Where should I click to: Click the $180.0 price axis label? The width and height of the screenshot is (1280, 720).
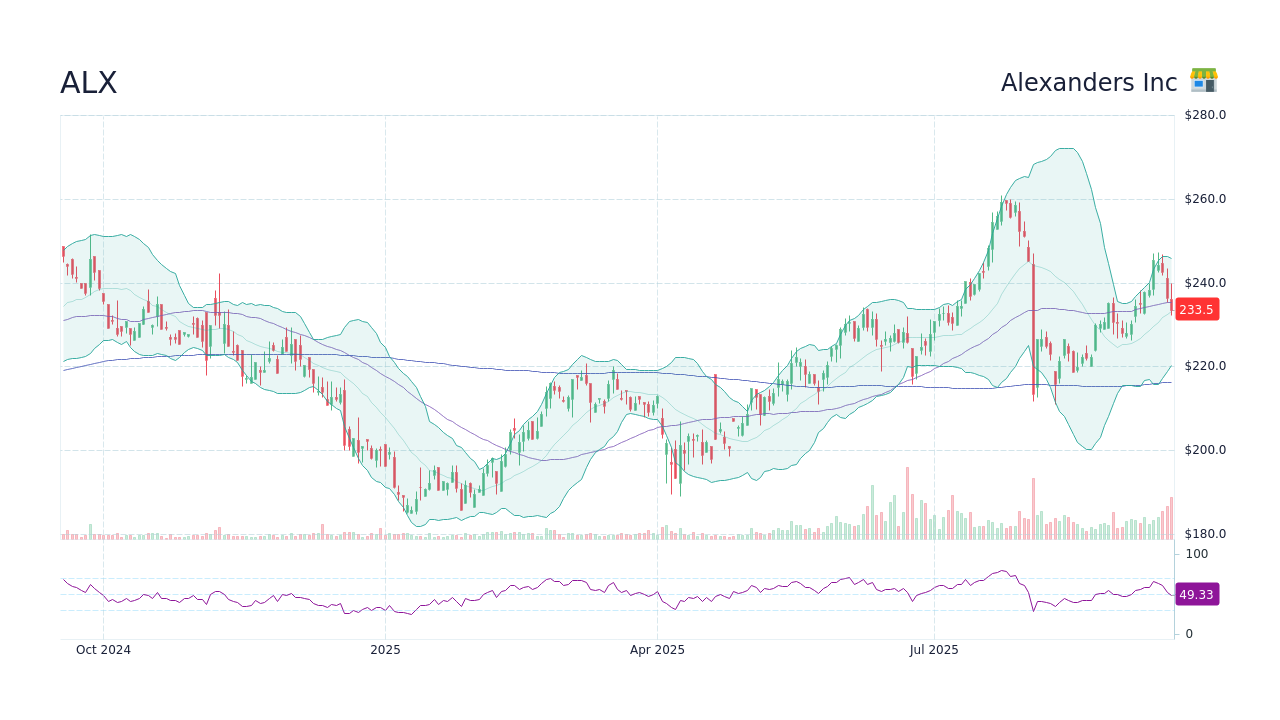[1205, 534]
